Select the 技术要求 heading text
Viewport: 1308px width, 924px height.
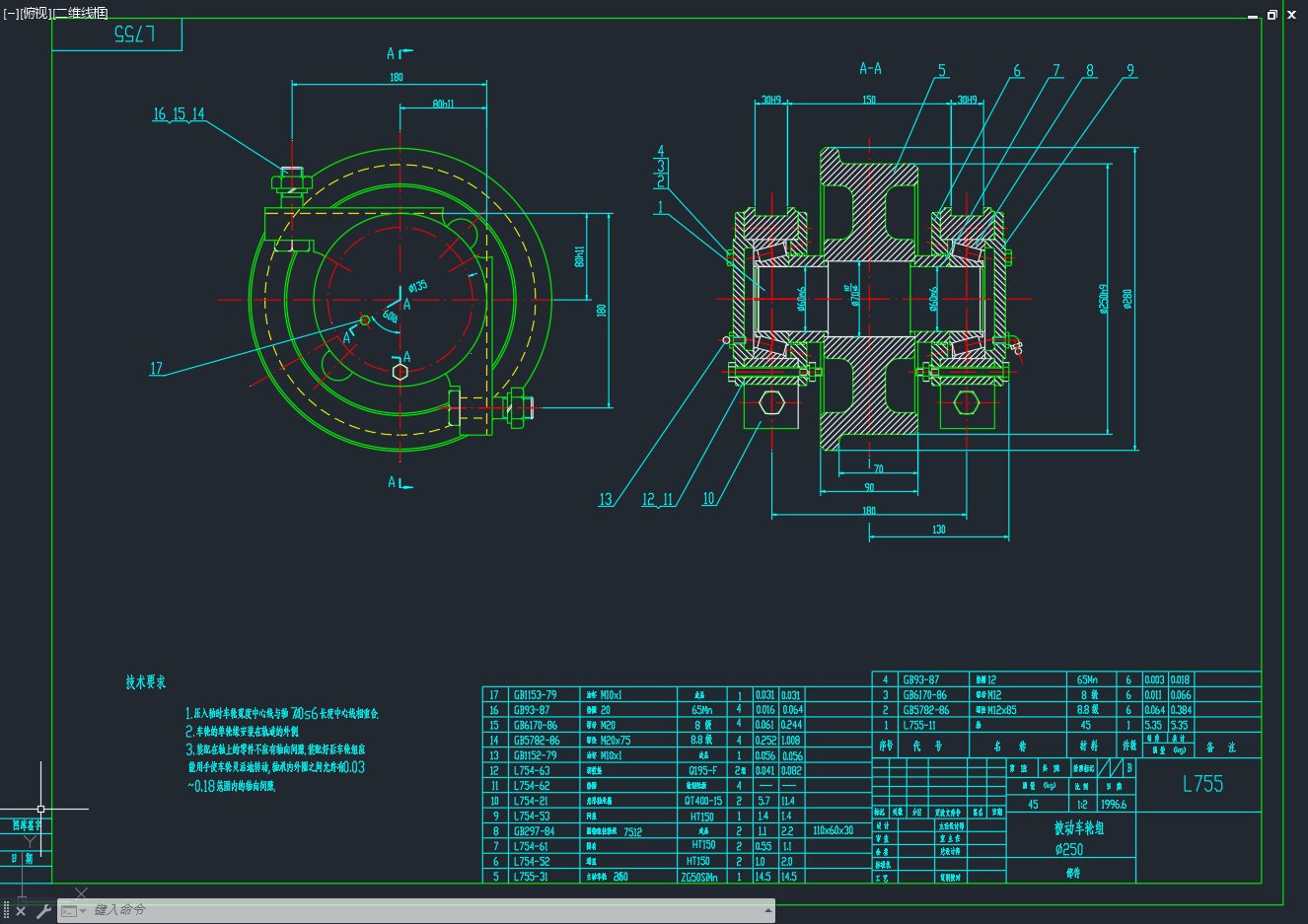146,682
